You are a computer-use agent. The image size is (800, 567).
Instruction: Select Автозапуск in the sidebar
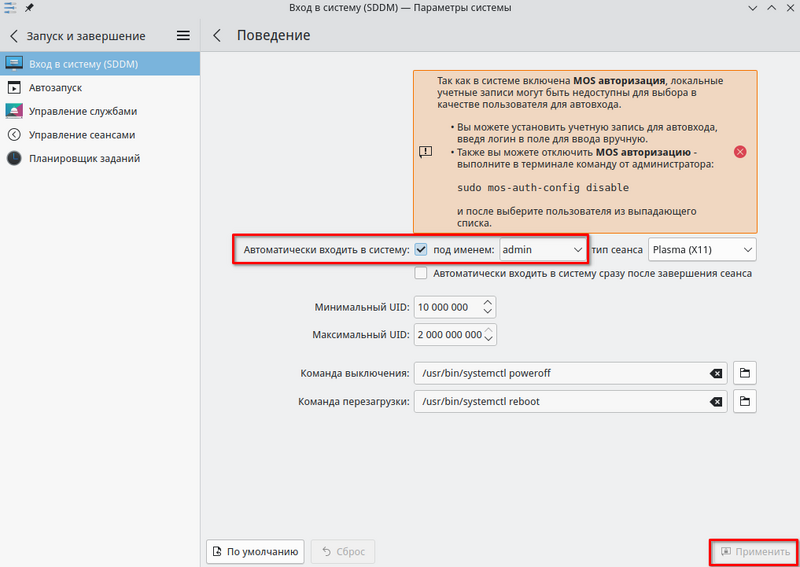click(55, 88)
